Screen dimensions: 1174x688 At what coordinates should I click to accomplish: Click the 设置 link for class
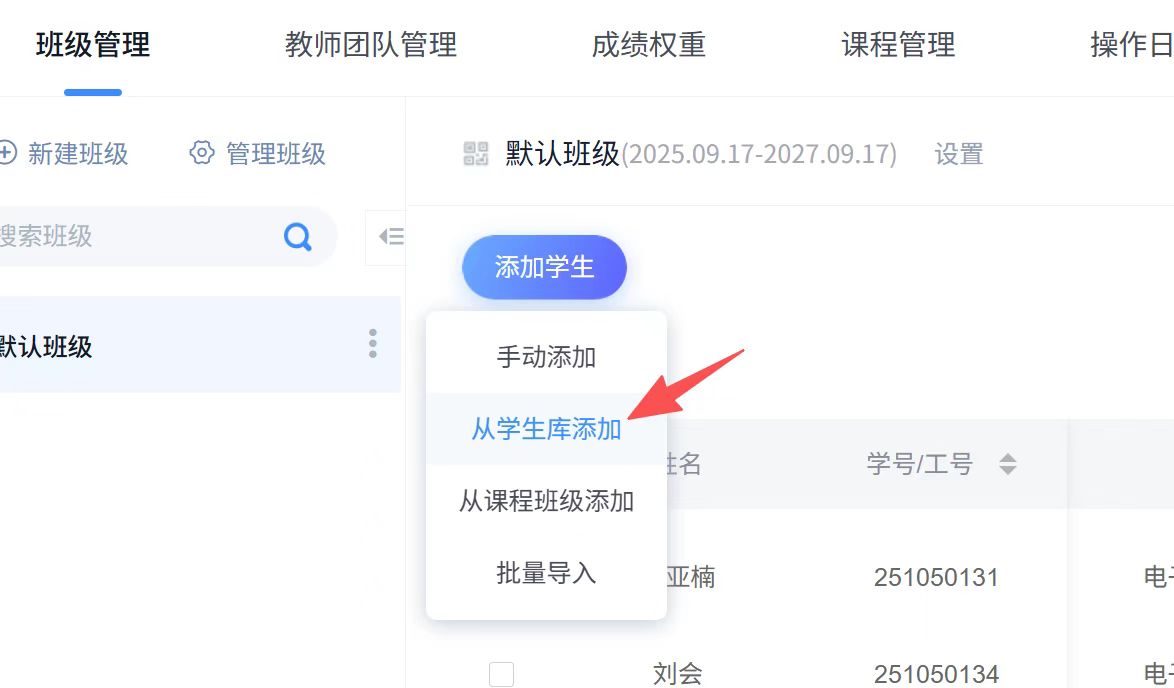tap(959, 154)
